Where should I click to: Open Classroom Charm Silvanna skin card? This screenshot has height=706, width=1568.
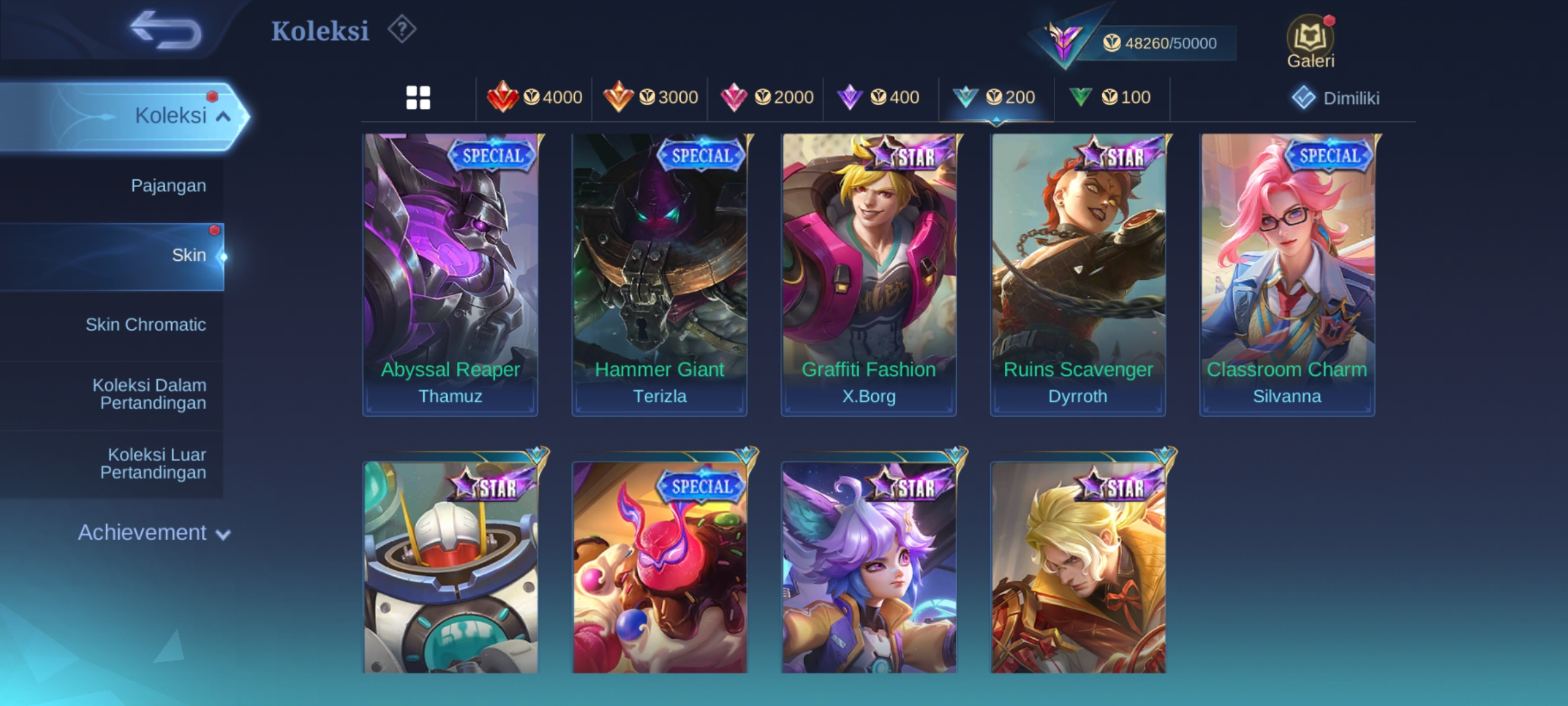(1287, 275)
